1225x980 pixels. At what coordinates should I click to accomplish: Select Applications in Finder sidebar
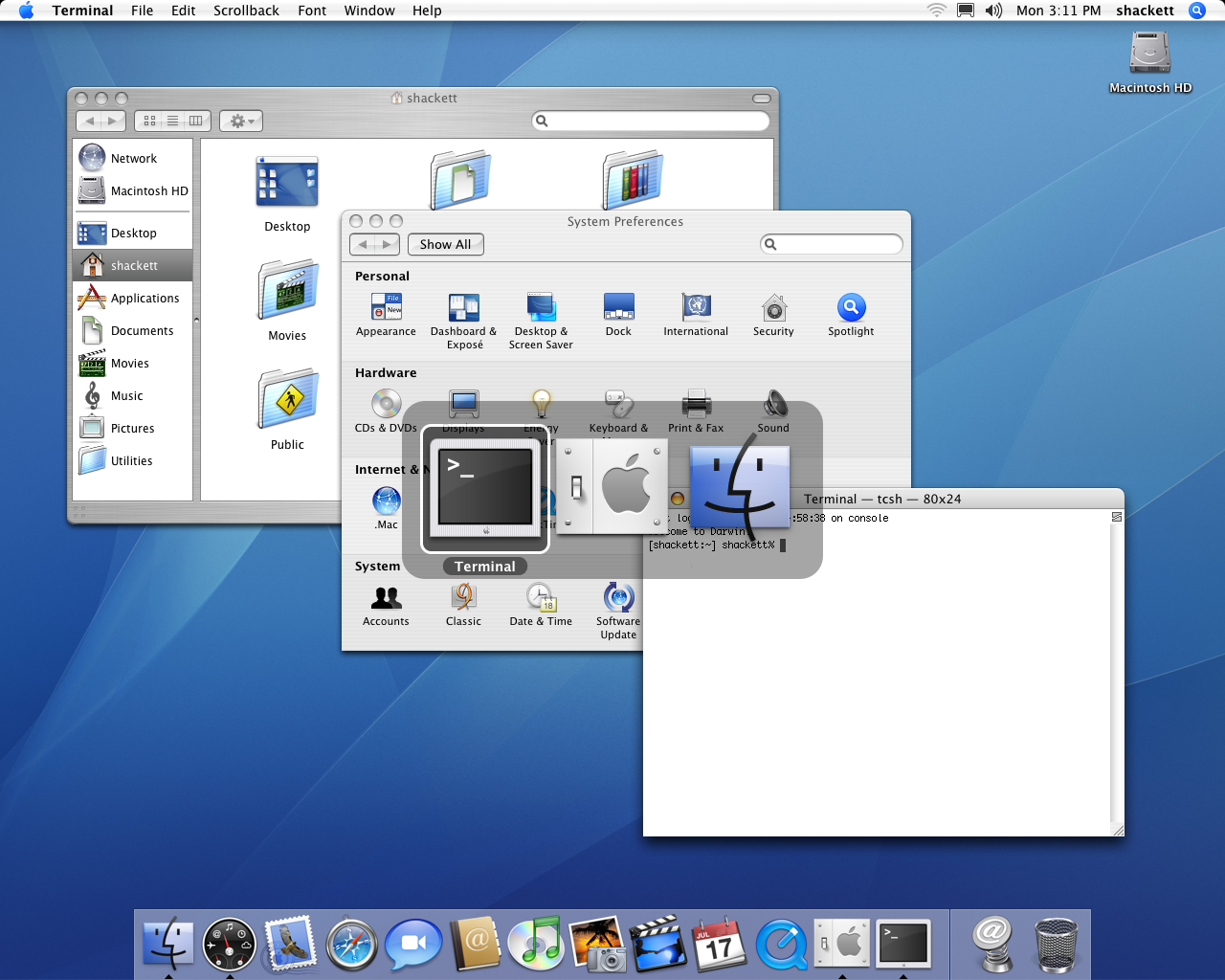tap(145, 299)
